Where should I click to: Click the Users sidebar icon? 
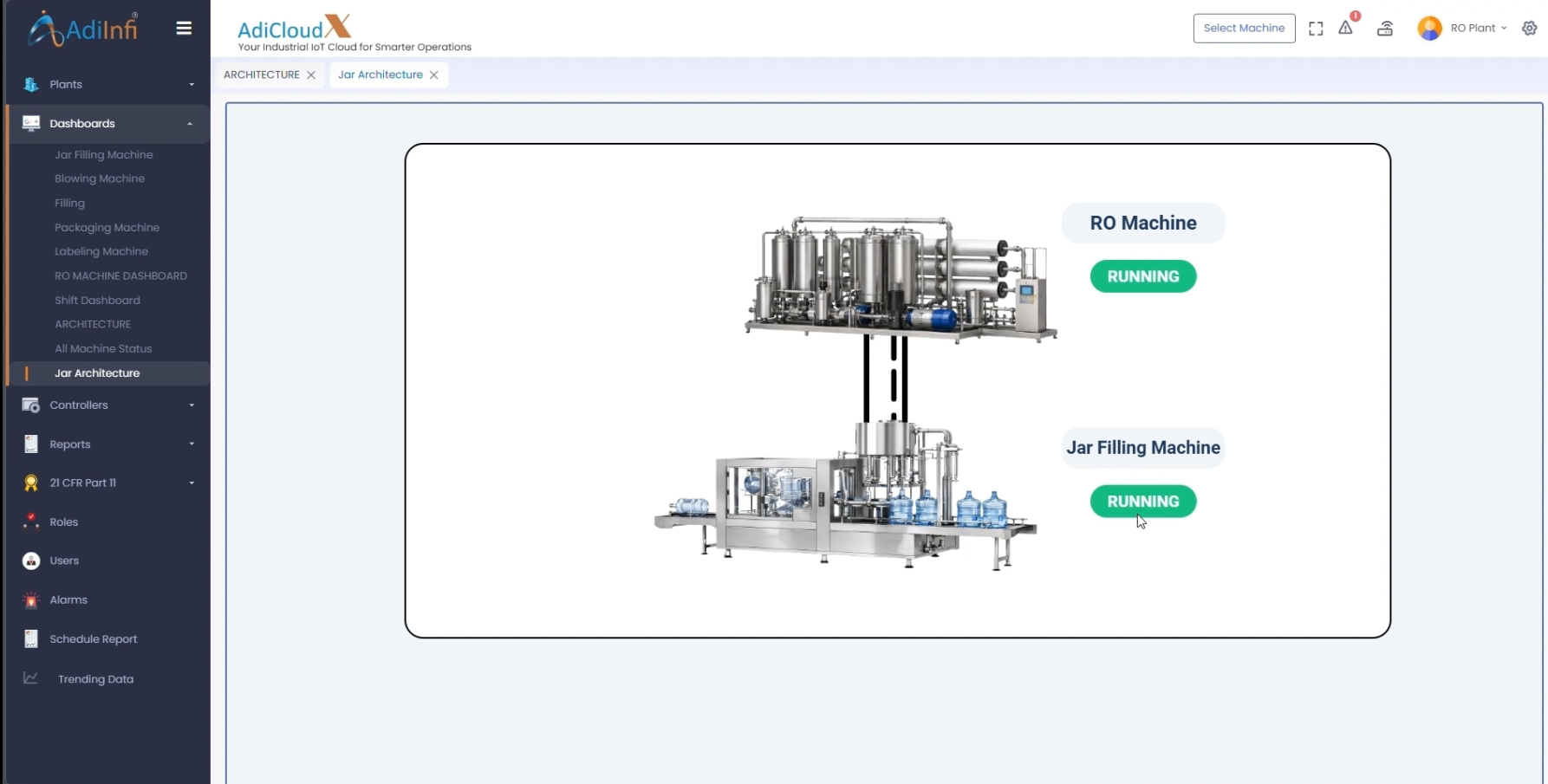click(31, 560)
